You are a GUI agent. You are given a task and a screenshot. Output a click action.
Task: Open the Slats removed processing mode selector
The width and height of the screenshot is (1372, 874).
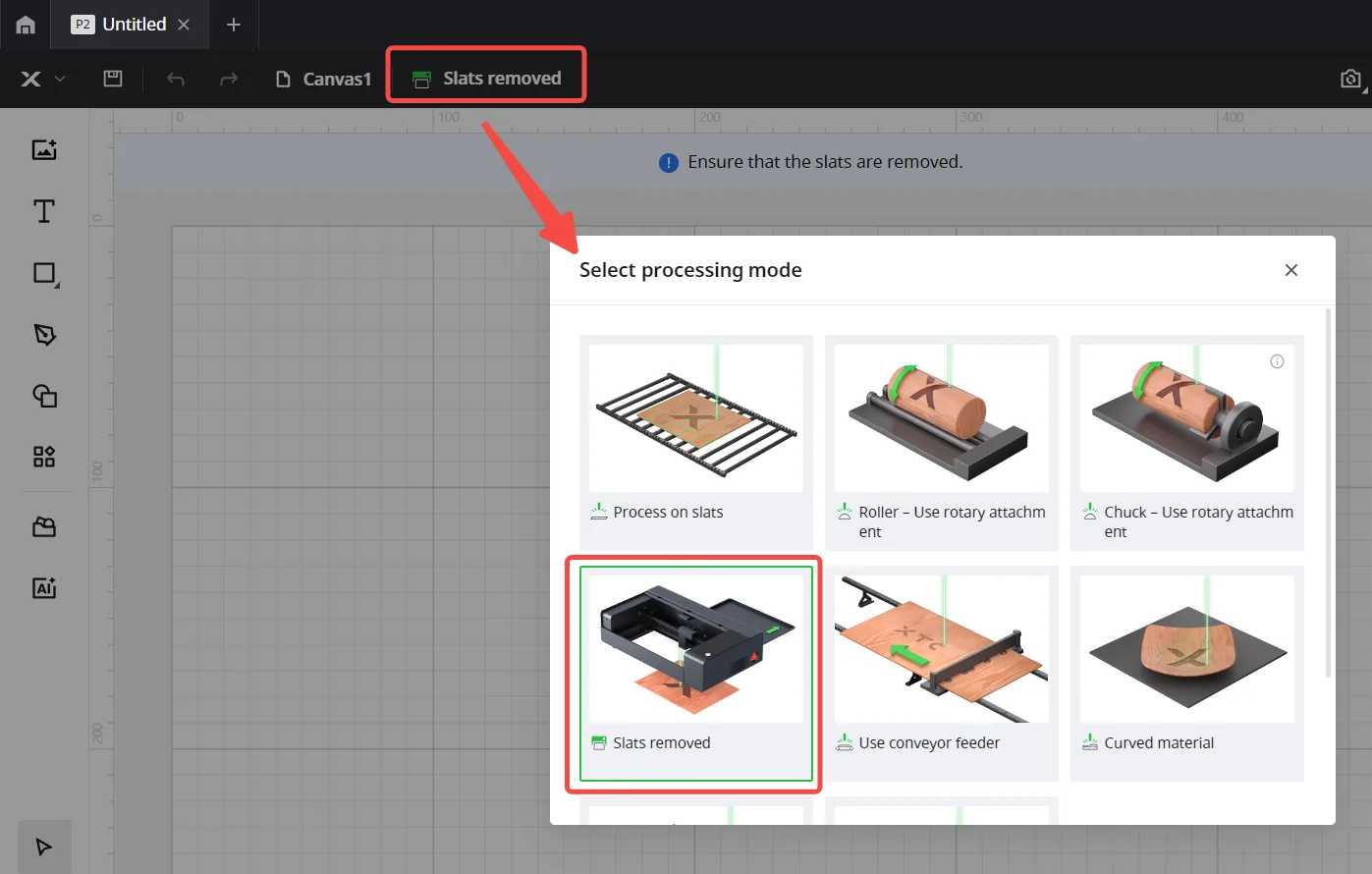(486, 79)
